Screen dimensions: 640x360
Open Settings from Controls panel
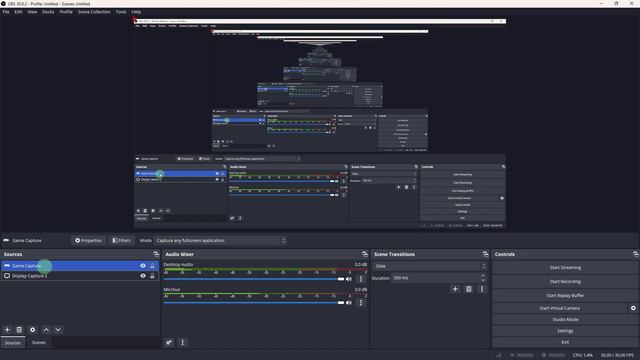(565, 331)
